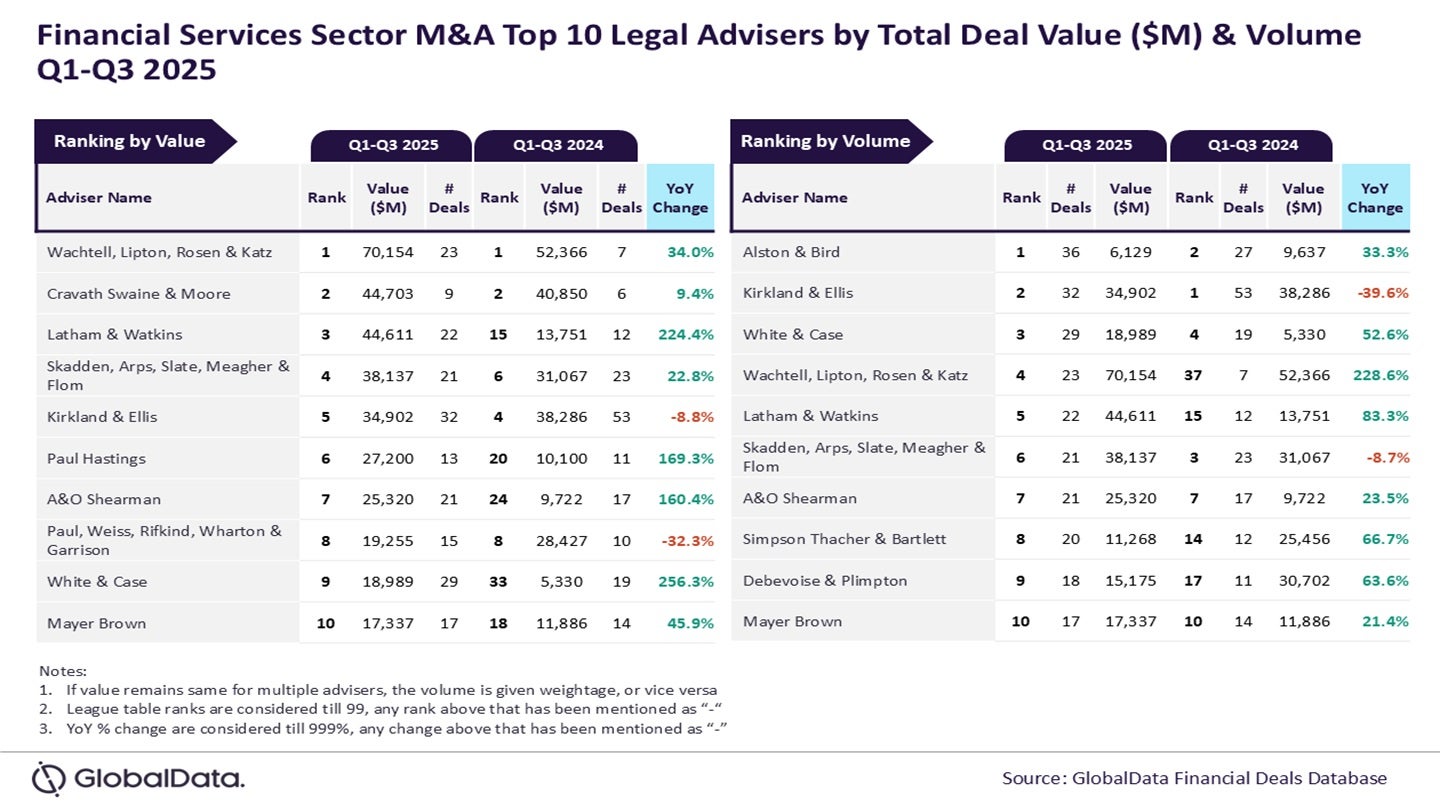The width and height of the screenshot is (1440, 810).
Task: Select the Cravath Swaine & Moore row name
Action: 138,293
